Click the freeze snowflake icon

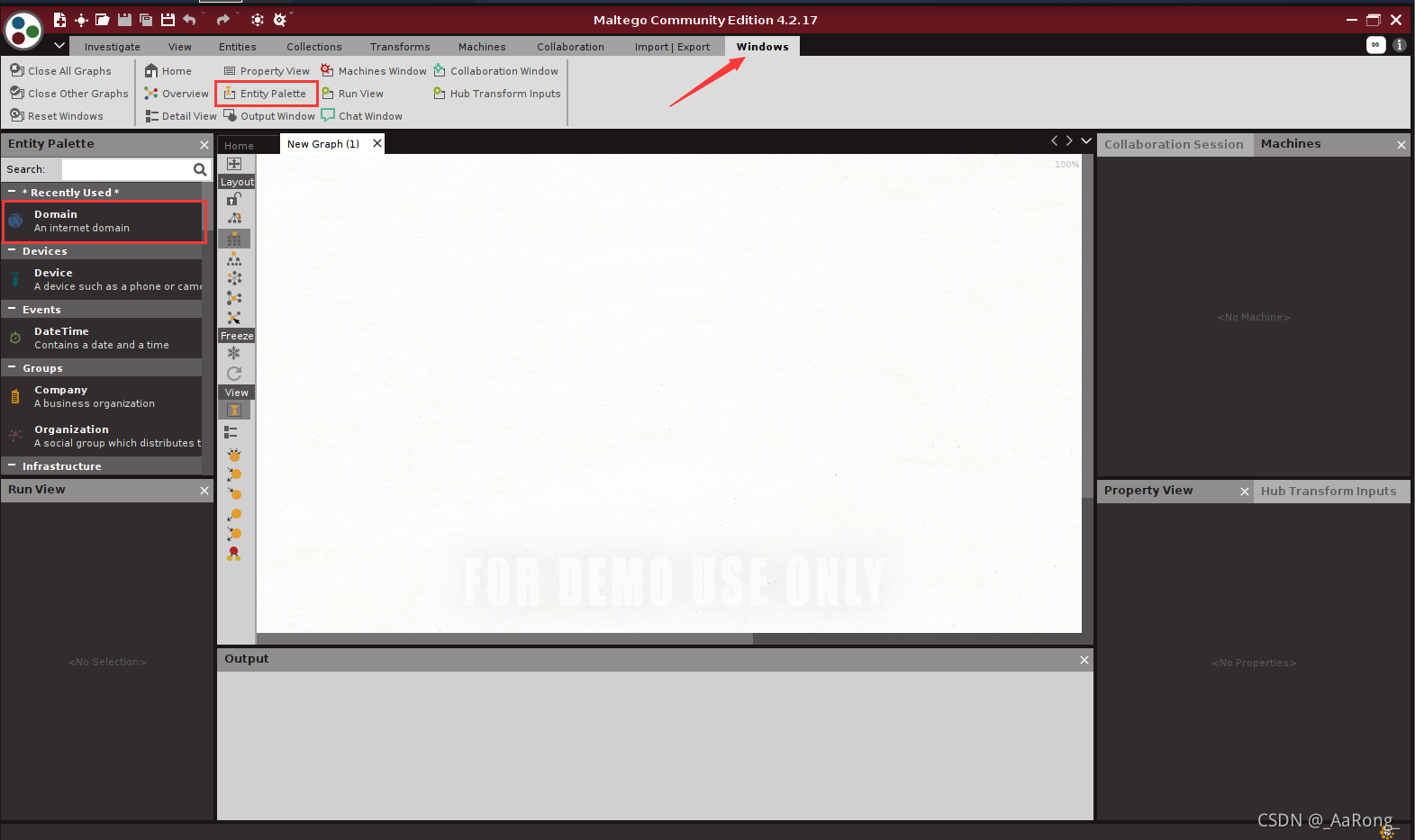click(234, 353)
